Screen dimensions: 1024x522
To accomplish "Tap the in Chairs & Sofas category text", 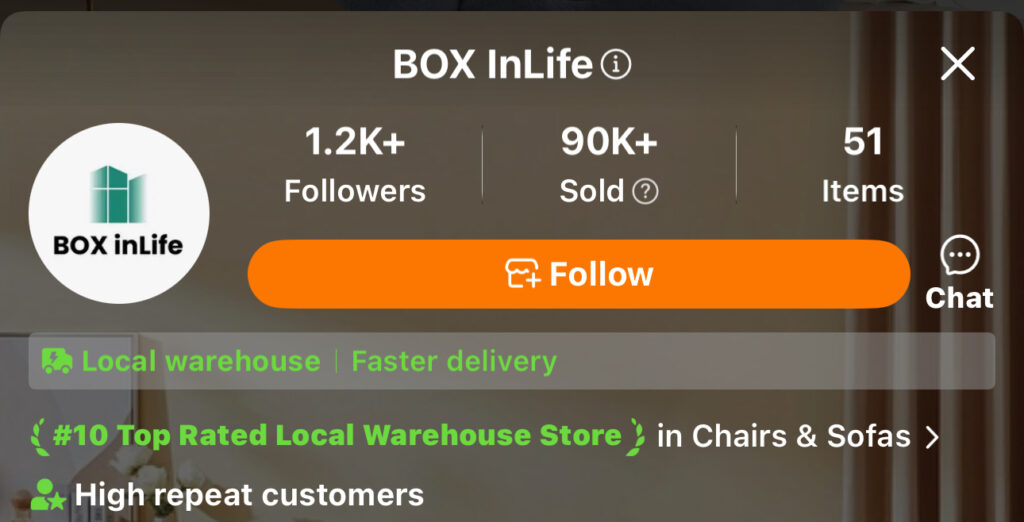I will tap(784, 436).
